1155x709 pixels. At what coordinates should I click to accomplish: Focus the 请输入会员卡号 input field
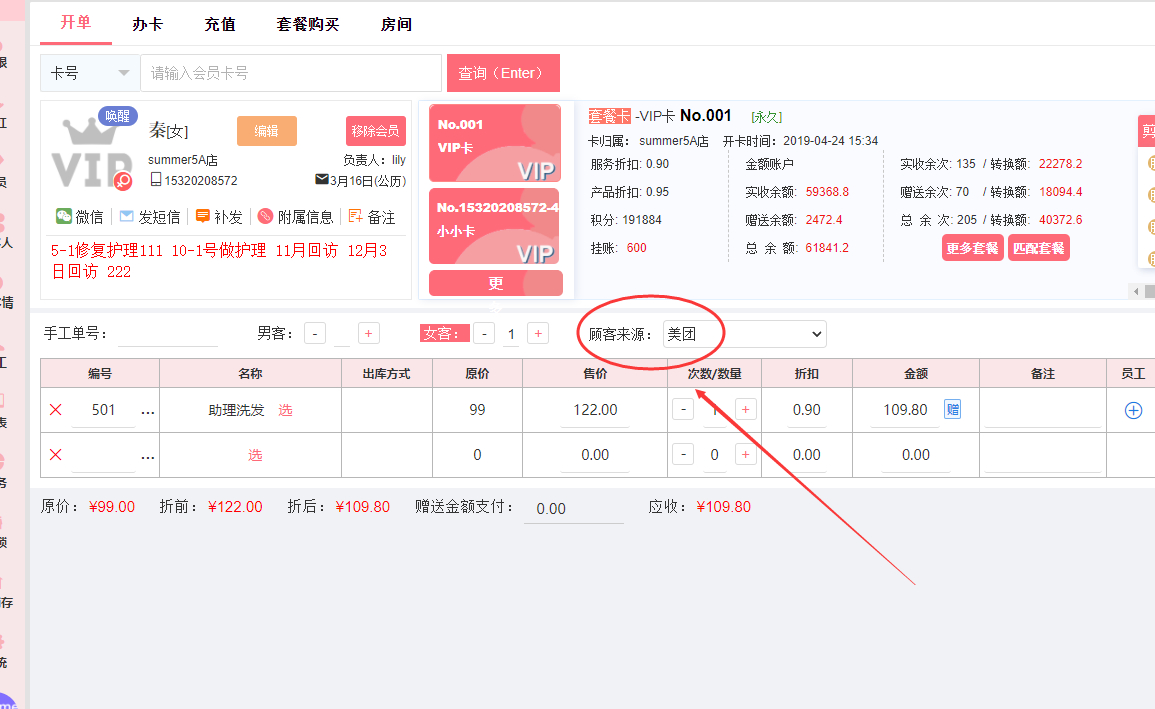click(291, 73)
